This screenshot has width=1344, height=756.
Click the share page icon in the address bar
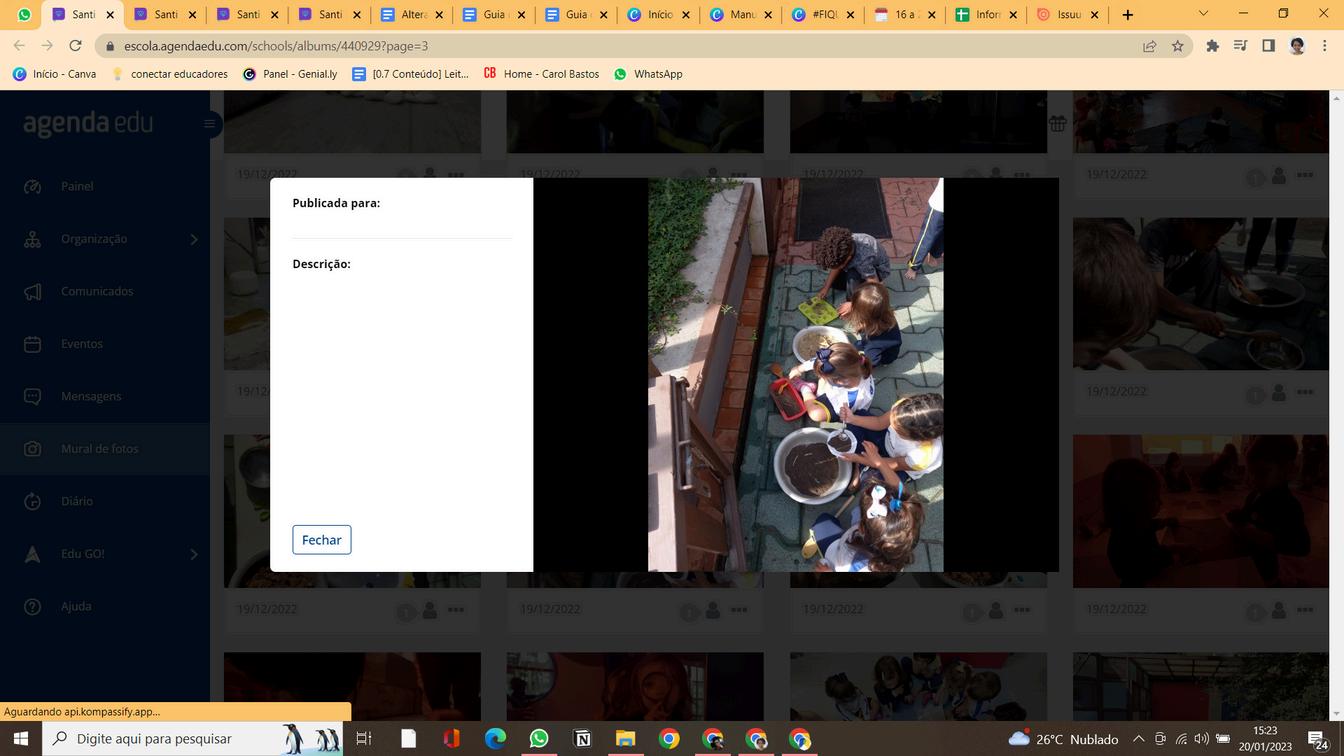[x=1149, y=46]
